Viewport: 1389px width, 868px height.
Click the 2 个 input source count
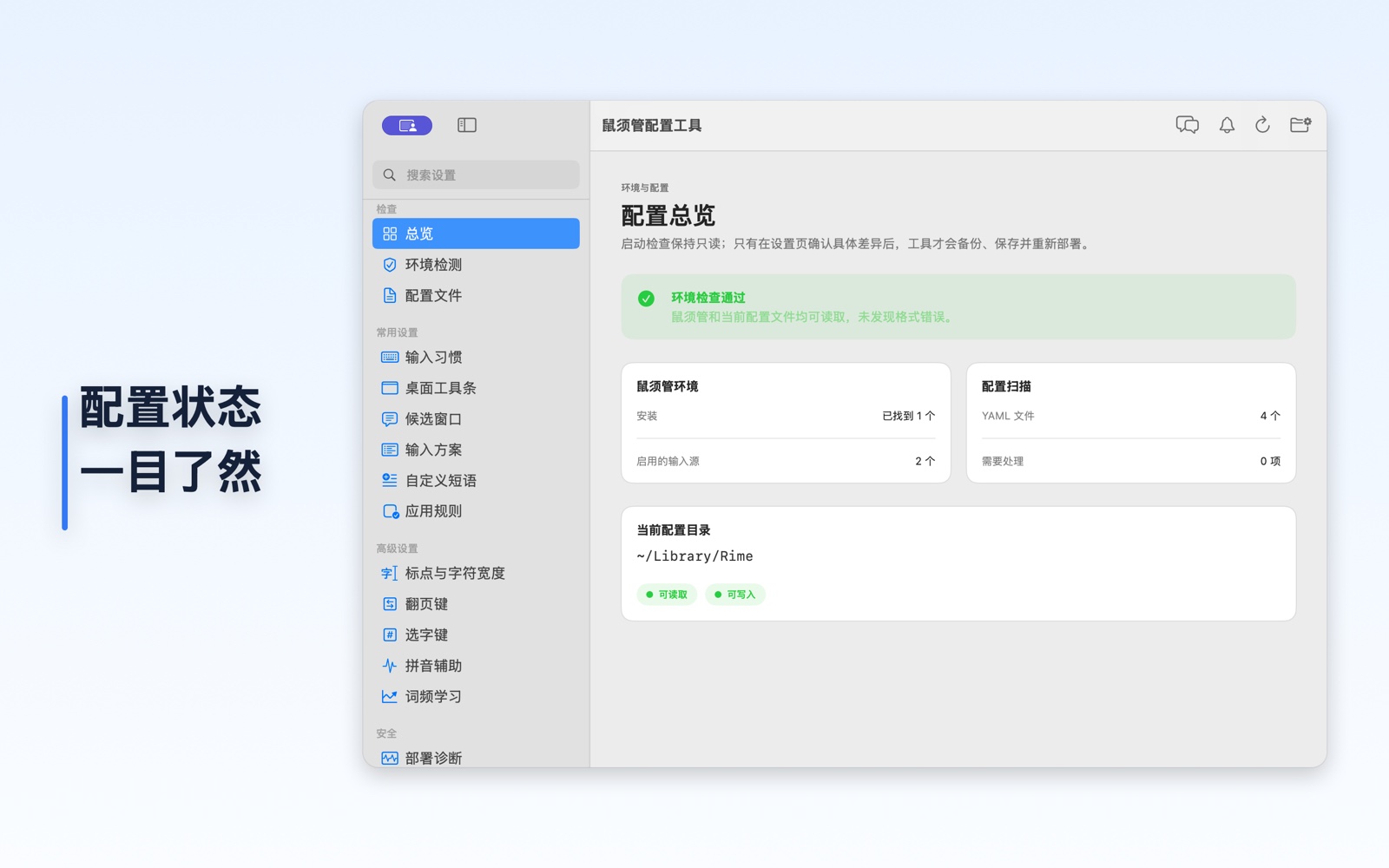(x=925, y=461)
